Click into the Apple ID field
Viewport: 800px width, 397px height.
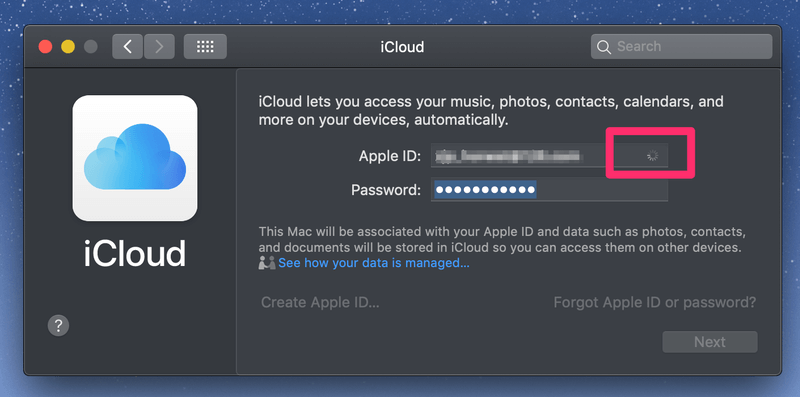[549, 156]
